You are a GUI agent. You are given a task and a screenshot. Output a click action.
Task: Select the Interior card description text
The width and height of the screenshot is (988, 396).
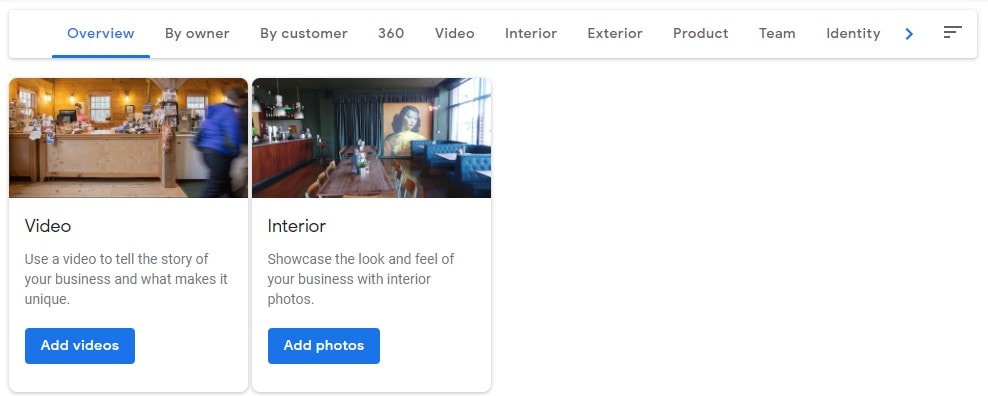tap(360, 279)
